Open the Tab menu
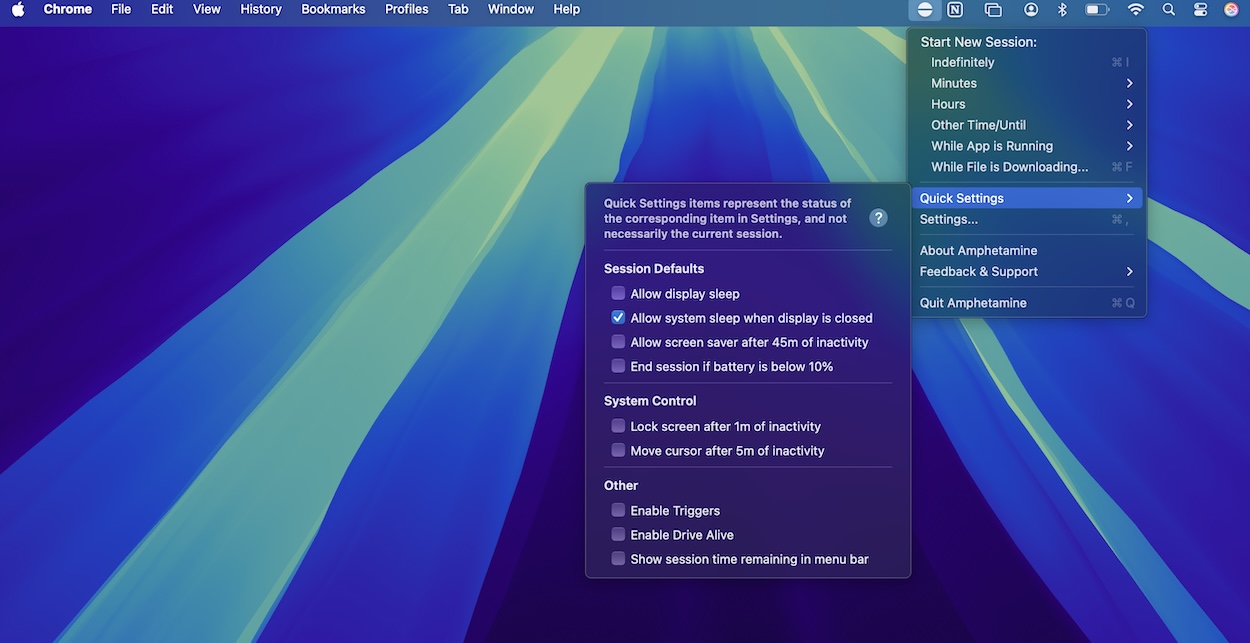 (458, 9)
